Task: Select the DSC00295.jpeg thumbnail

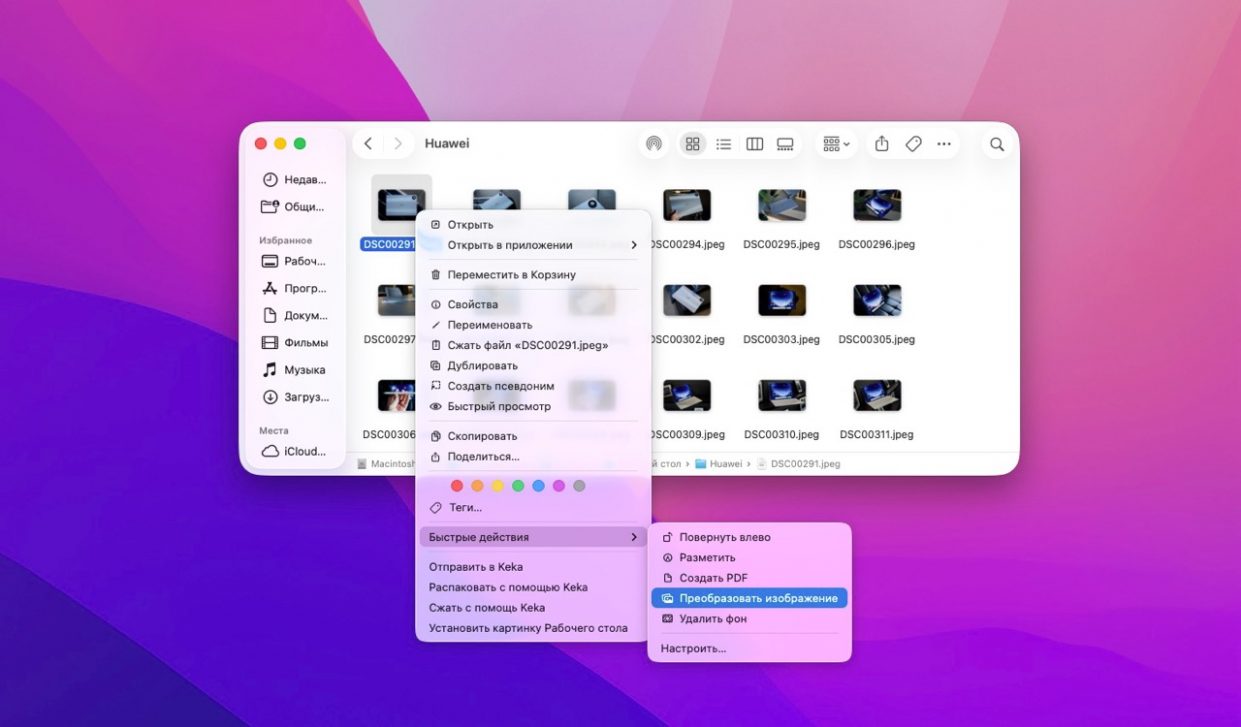Action: (782, 206)
